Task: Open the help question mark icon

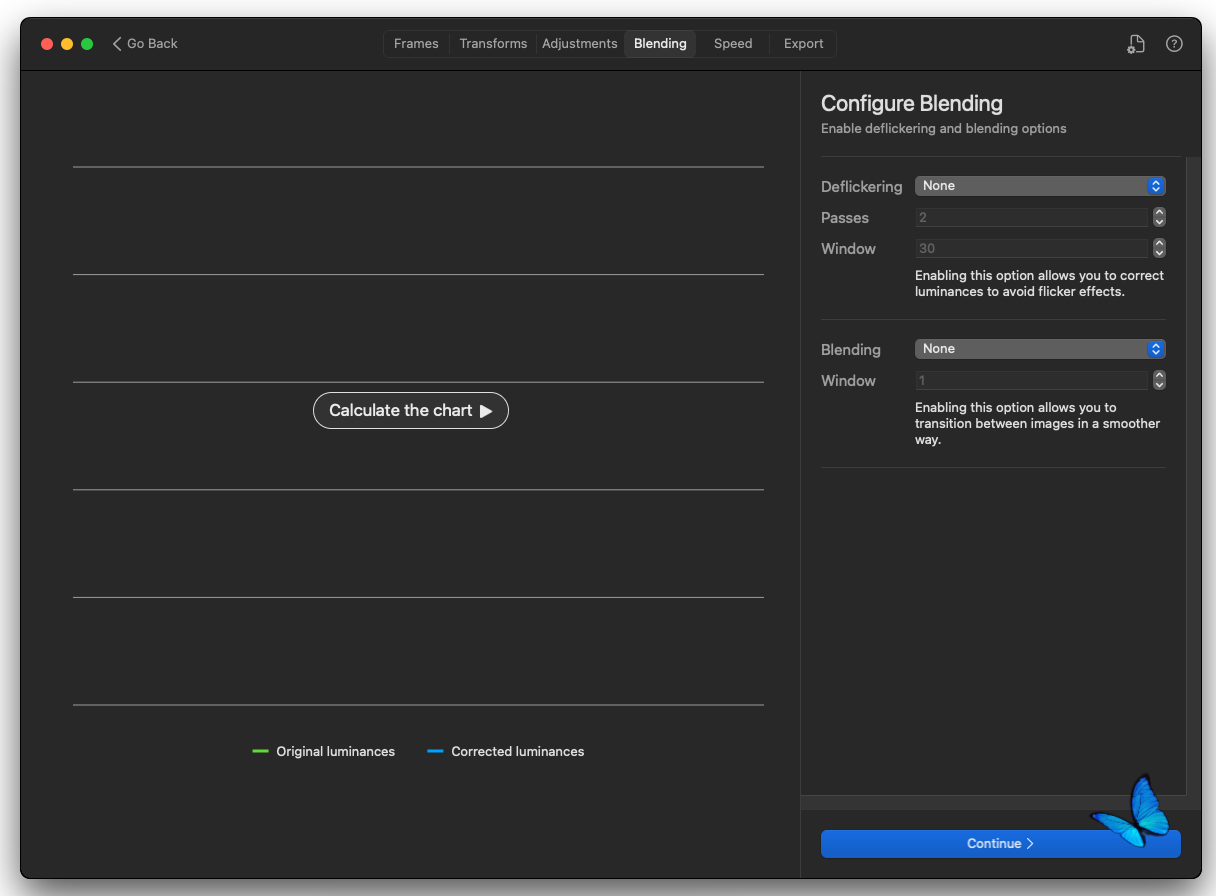Action: pos(1174,44)
